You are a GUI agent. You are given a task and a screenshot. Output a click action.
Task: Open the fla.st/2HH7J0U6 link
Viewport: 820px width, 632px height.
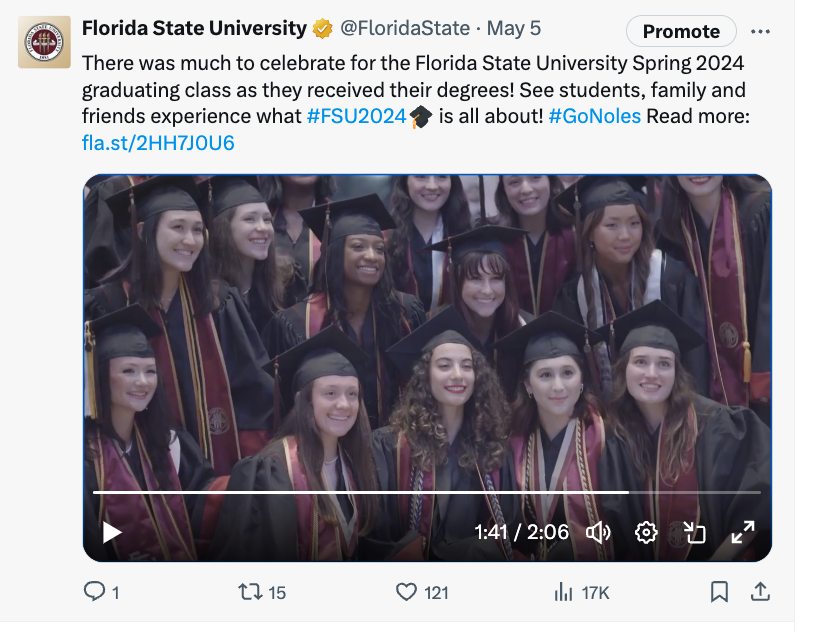(158, 143)
